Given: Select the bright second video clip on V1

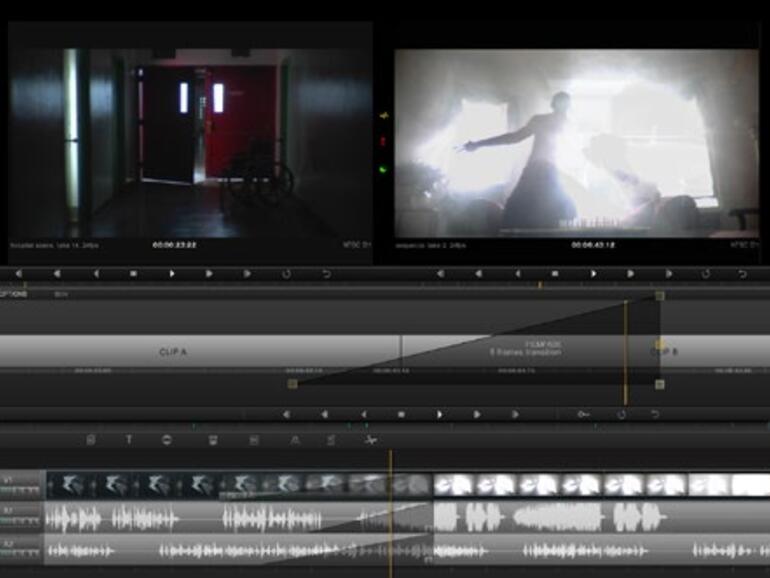Looking at the screenshot, I should (602, 485).
